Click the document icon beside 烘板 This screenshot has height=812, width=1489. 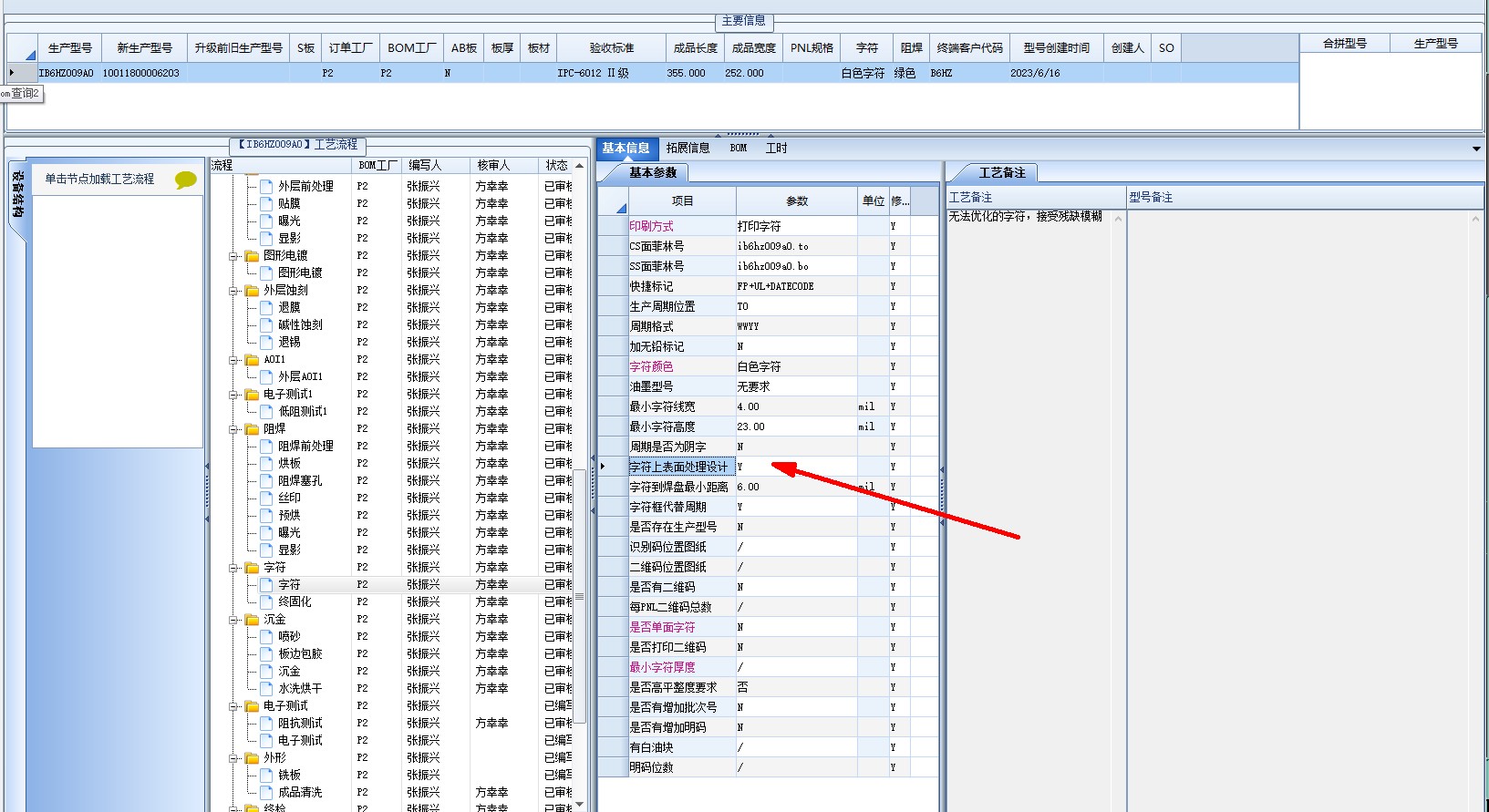[267, 463]
